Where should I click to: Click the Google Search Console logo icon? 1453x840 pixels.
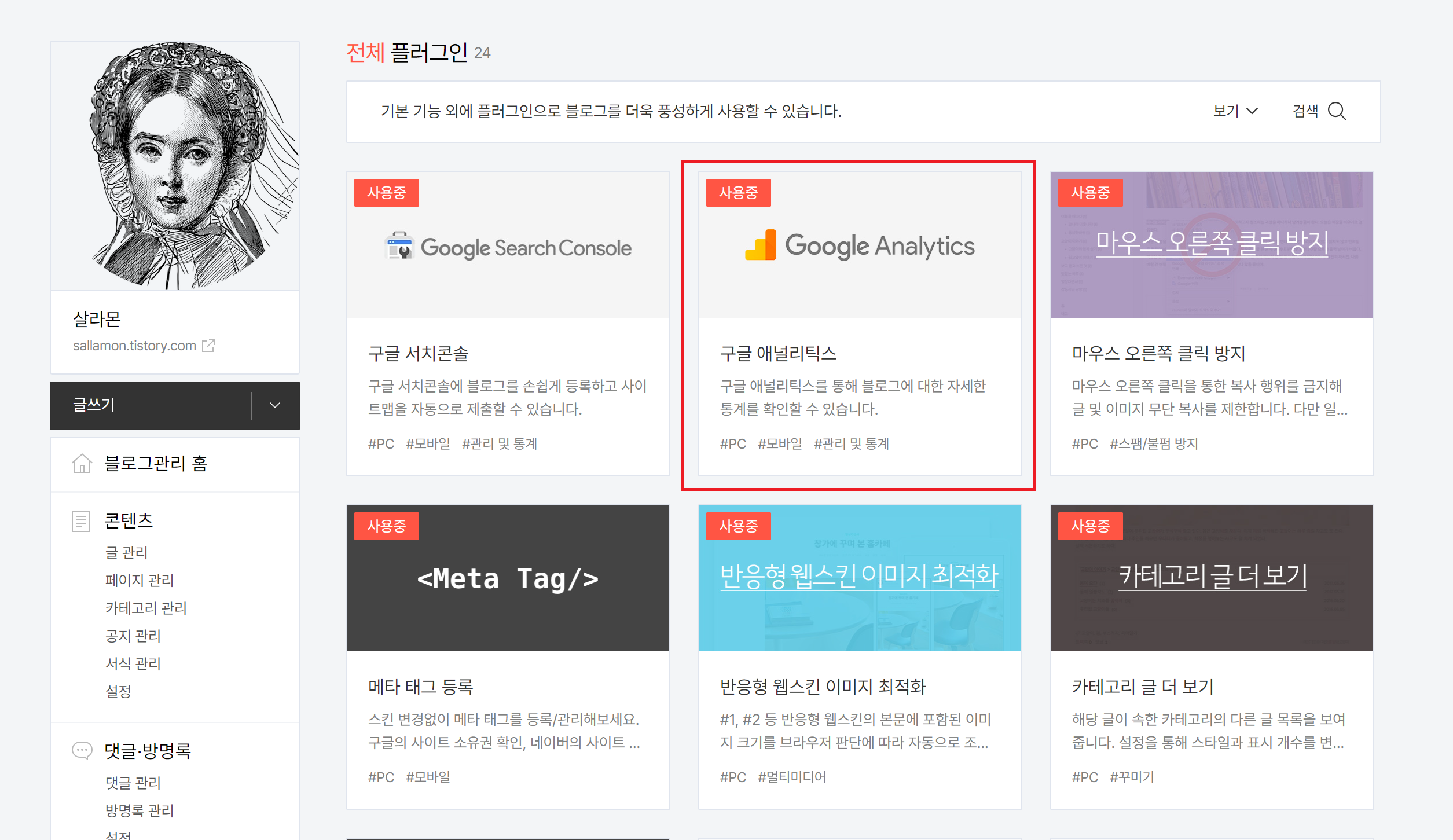coord(399,245)
